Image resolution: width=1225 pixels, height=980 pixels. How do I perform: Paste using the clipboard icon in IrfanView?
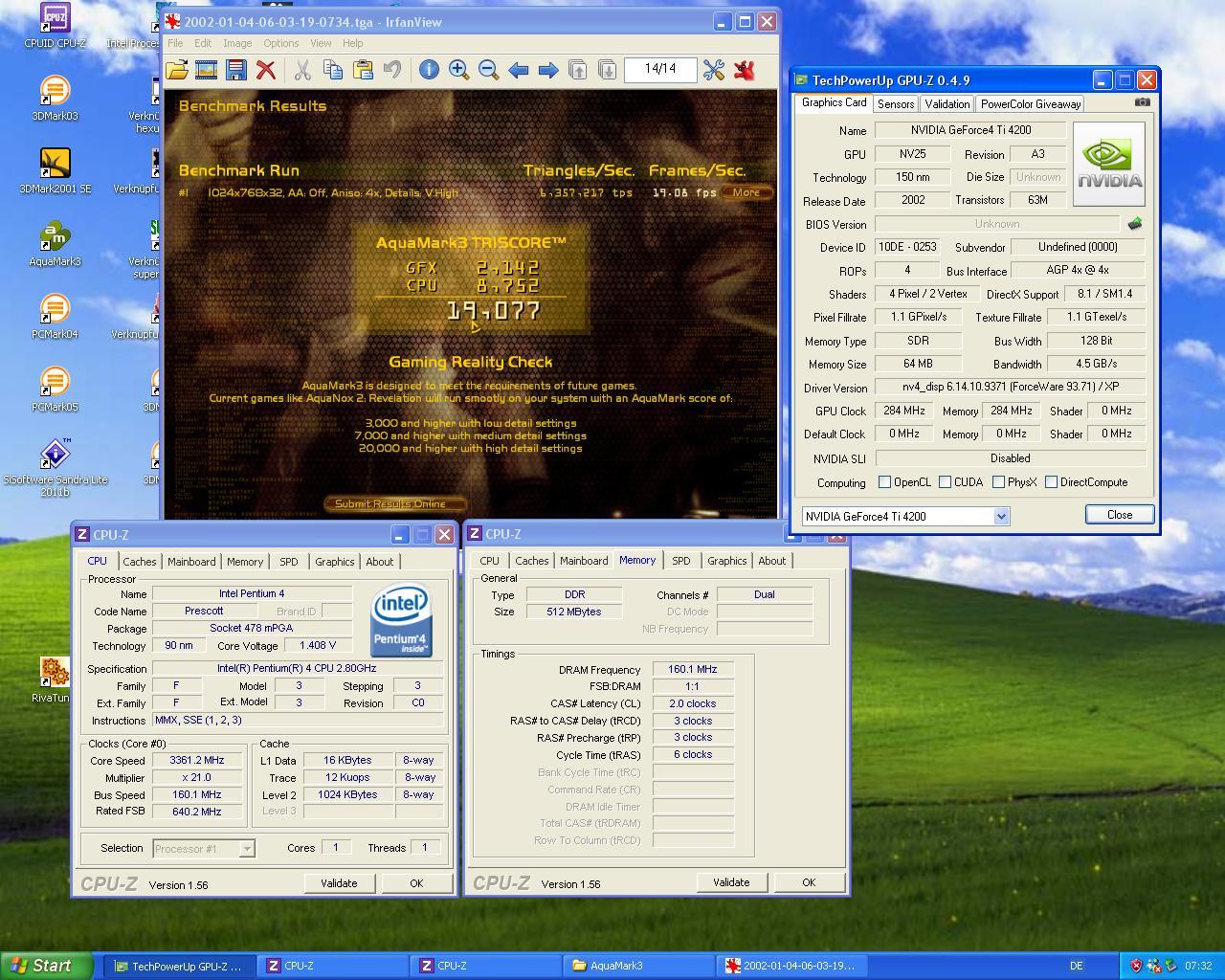click(x=363, y=69)
